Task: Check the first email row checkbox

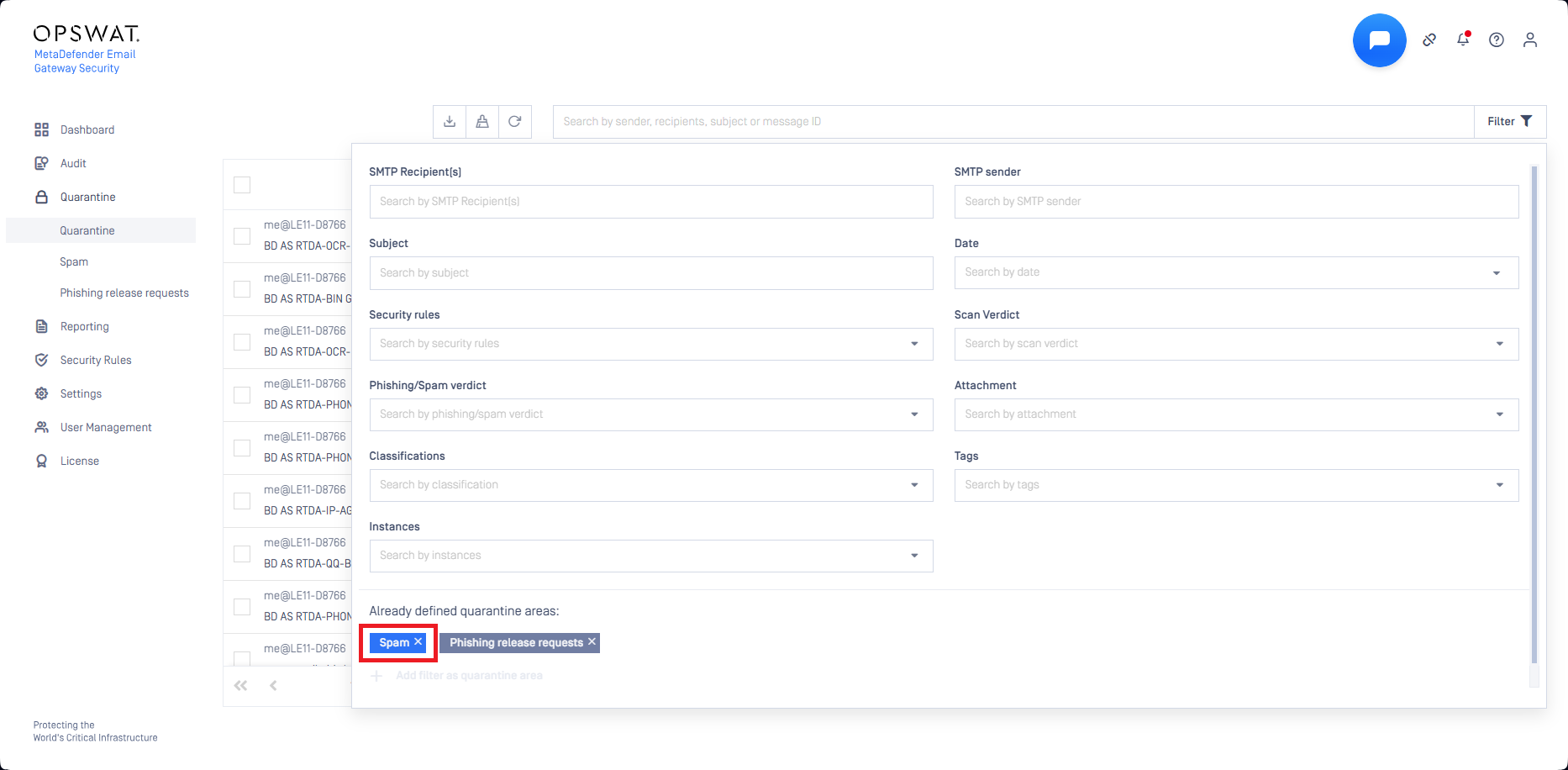Action: (x=242, y=236)
